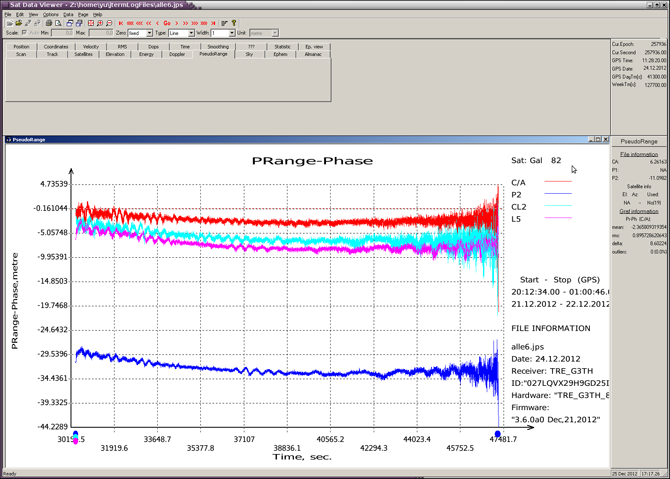This screenshot has height=479, width=670.
Task: Switch to the Energy tab
Action: [x=146, y=54]
